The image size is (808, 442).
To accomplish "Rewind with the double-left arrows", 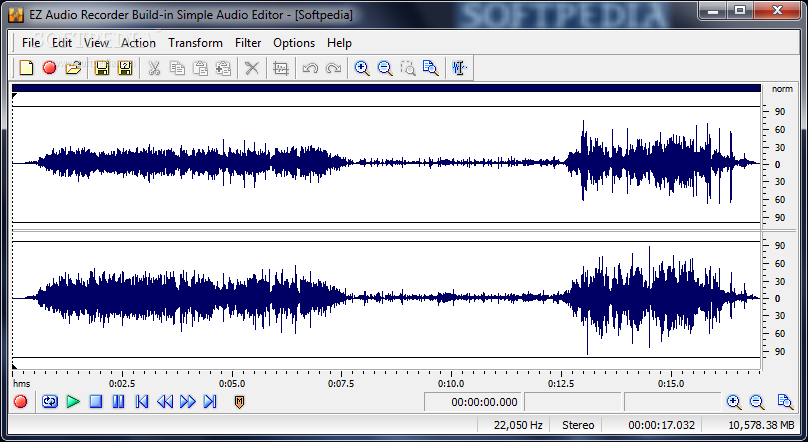I will tap(165, 402).
